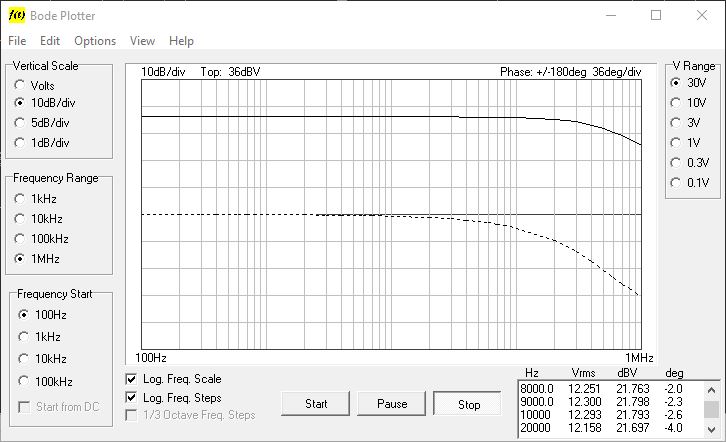Click the Start button

click(x=316, y=404)
